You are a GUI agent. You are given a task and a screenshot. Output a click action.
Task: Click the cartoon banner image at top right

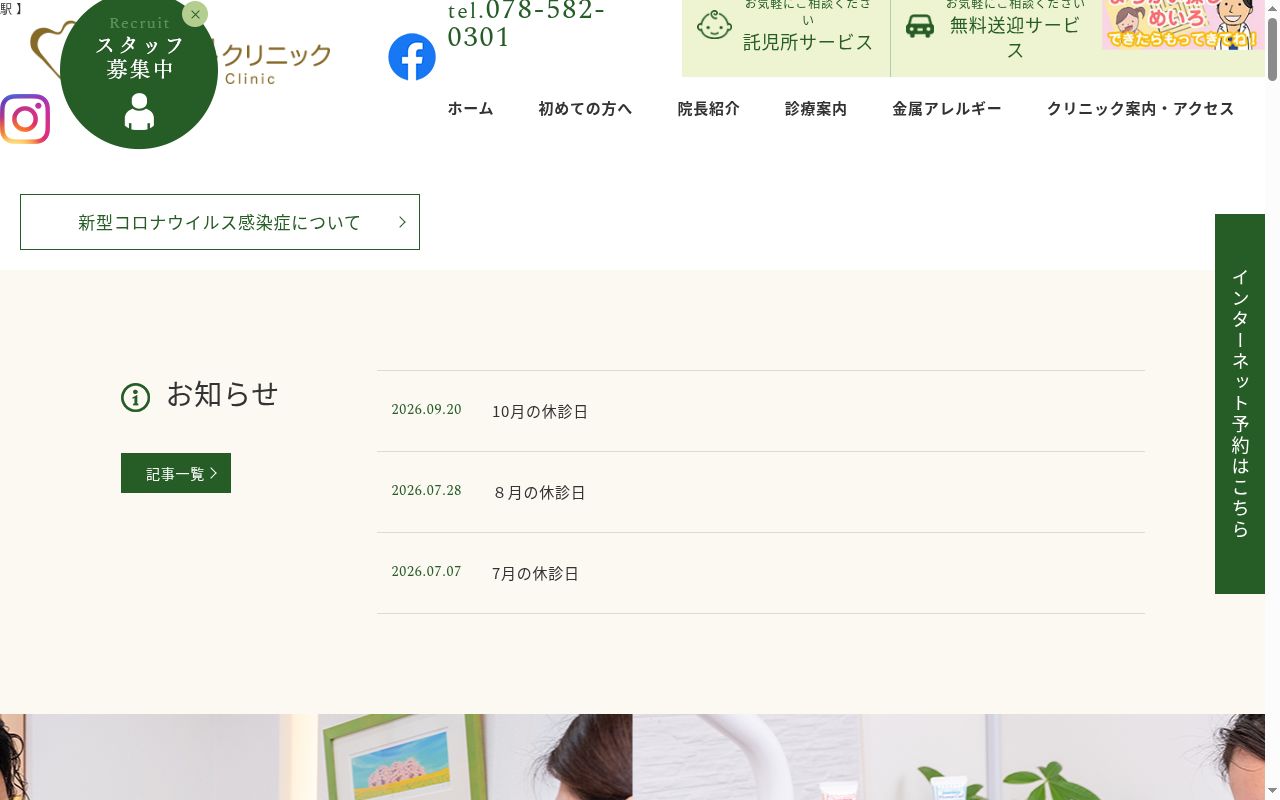click(1183, 25)
